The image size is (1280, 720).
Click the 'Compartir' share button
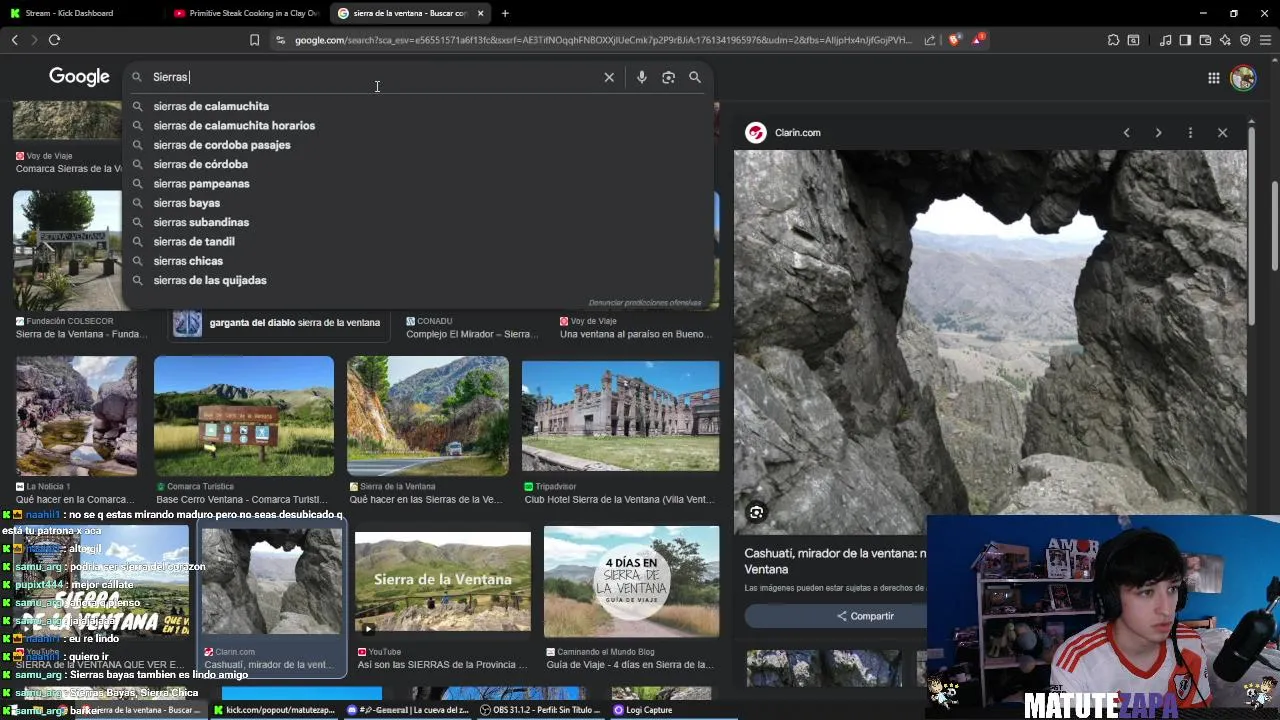click(866, 616)
